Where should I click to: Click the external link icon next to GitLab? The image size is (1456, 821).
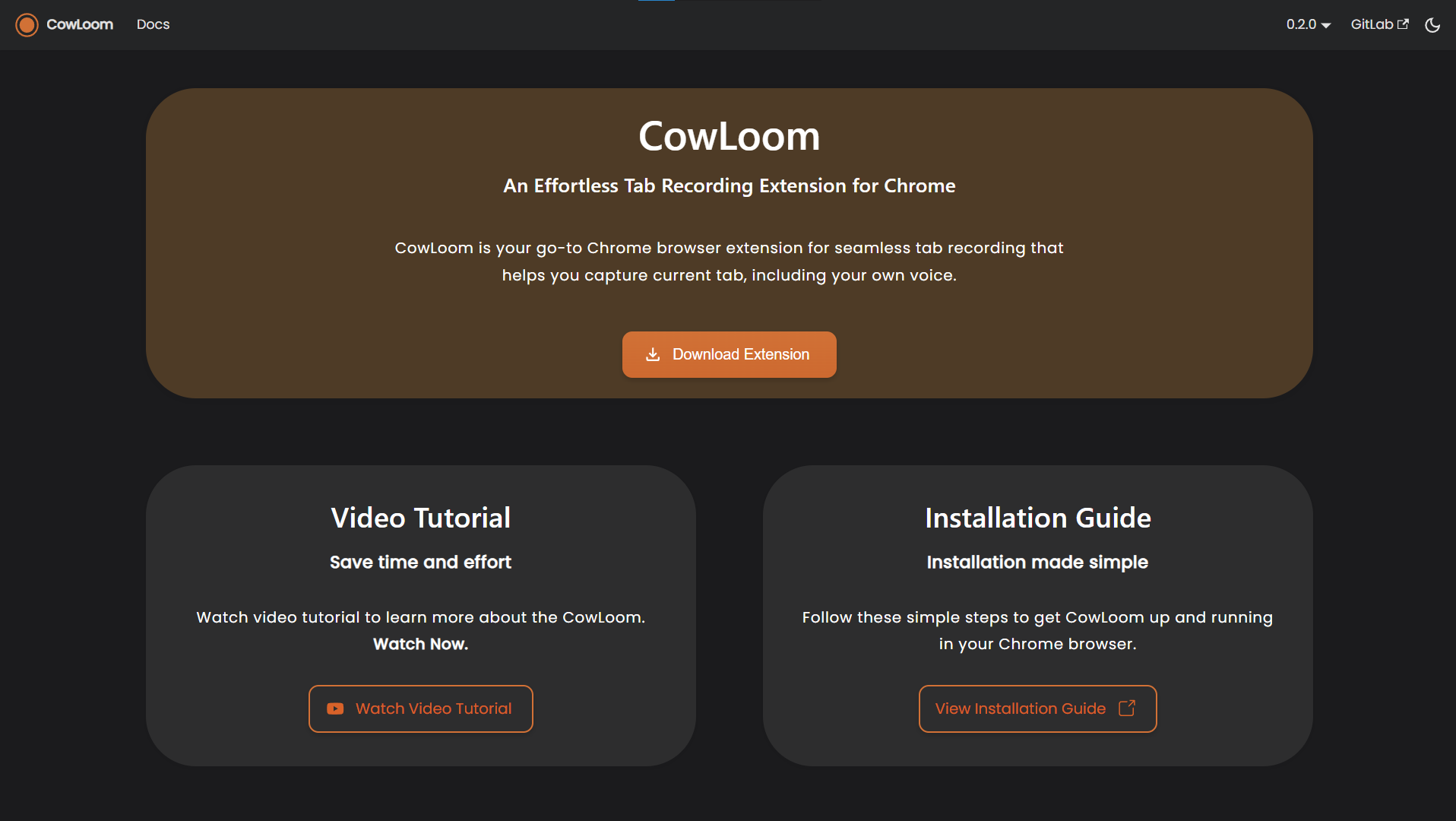coord(1404,24)
